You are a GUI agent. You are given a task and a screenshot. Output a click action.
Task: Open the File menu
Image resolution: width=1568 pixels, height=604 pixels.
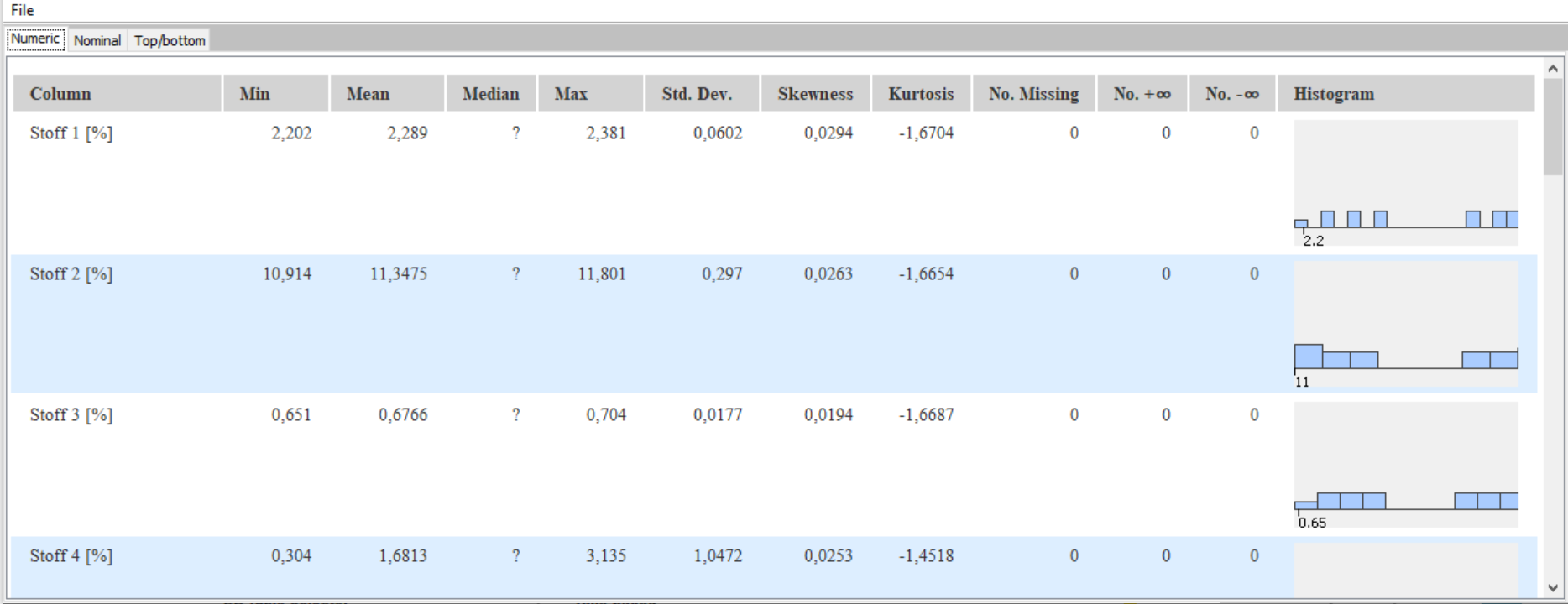(x=22, y=10)
